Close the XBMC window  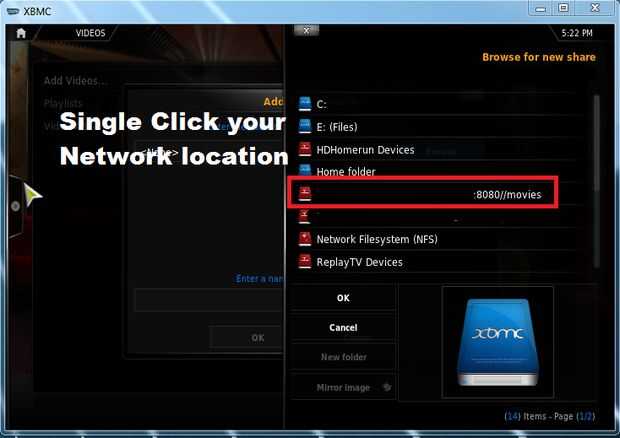pos(595,8)
